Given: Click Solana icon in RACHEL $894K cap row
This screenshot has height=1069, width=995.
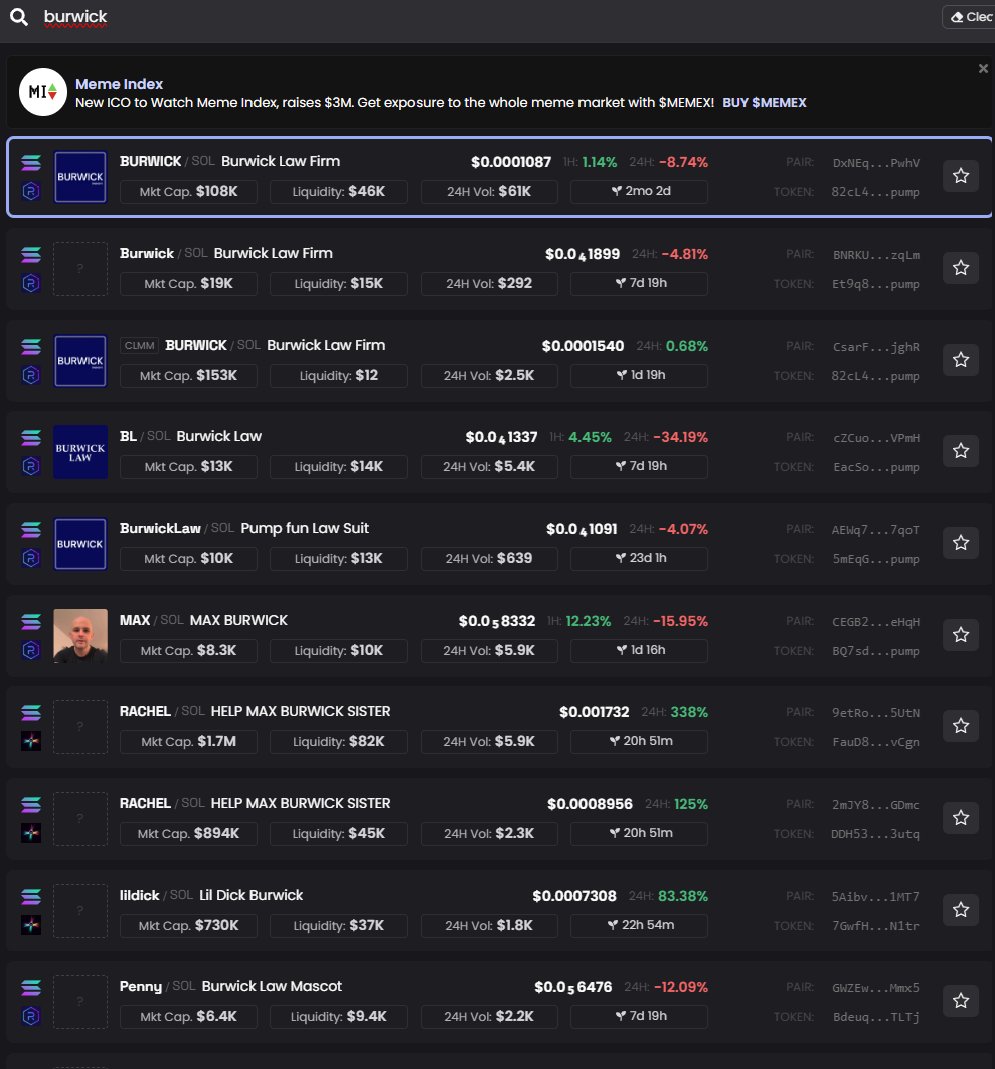Looking at the screenshot, I should coord(31,805).
